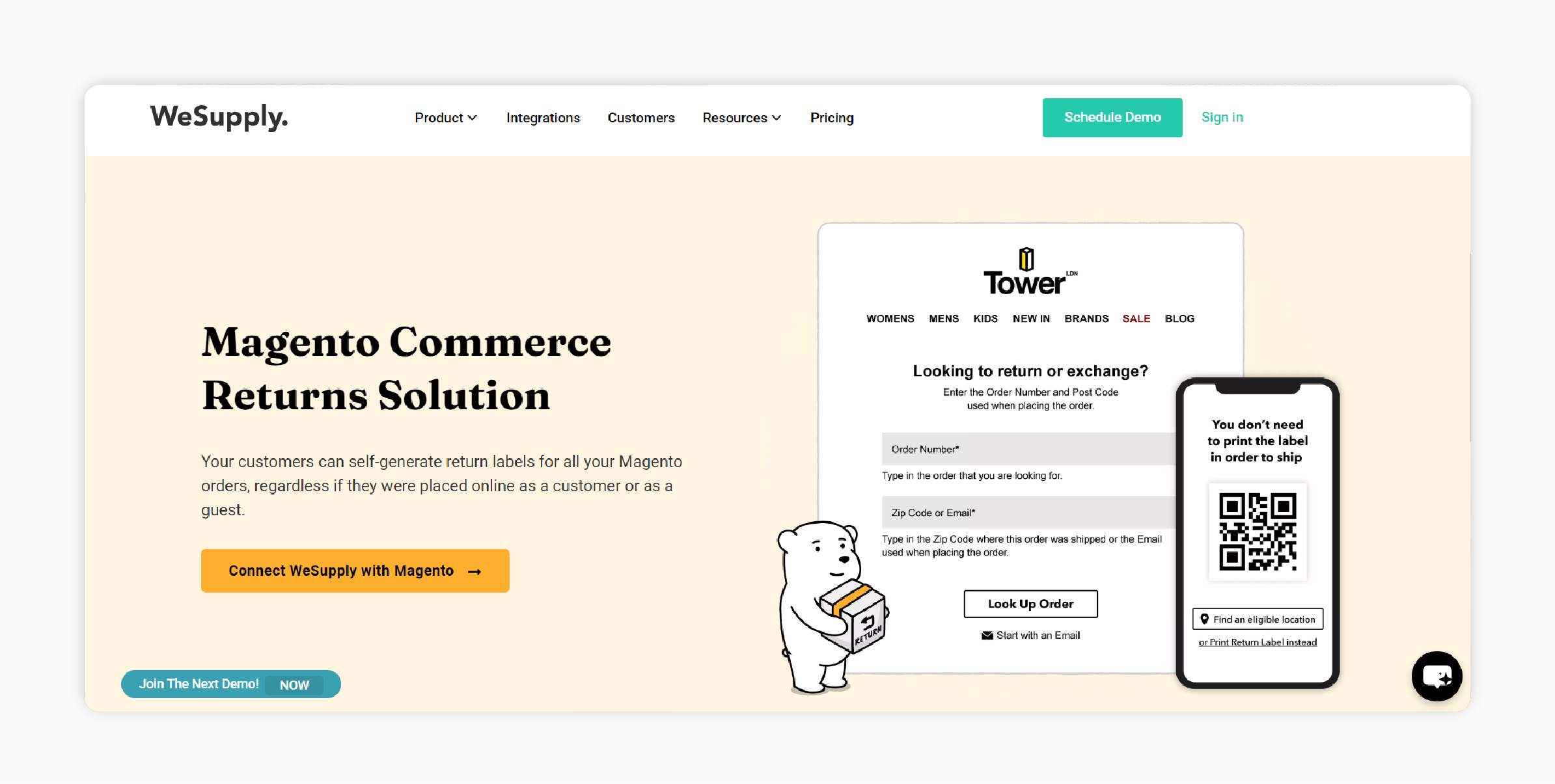
Task: Click Start with an Email link
Action: point(1031,635)
